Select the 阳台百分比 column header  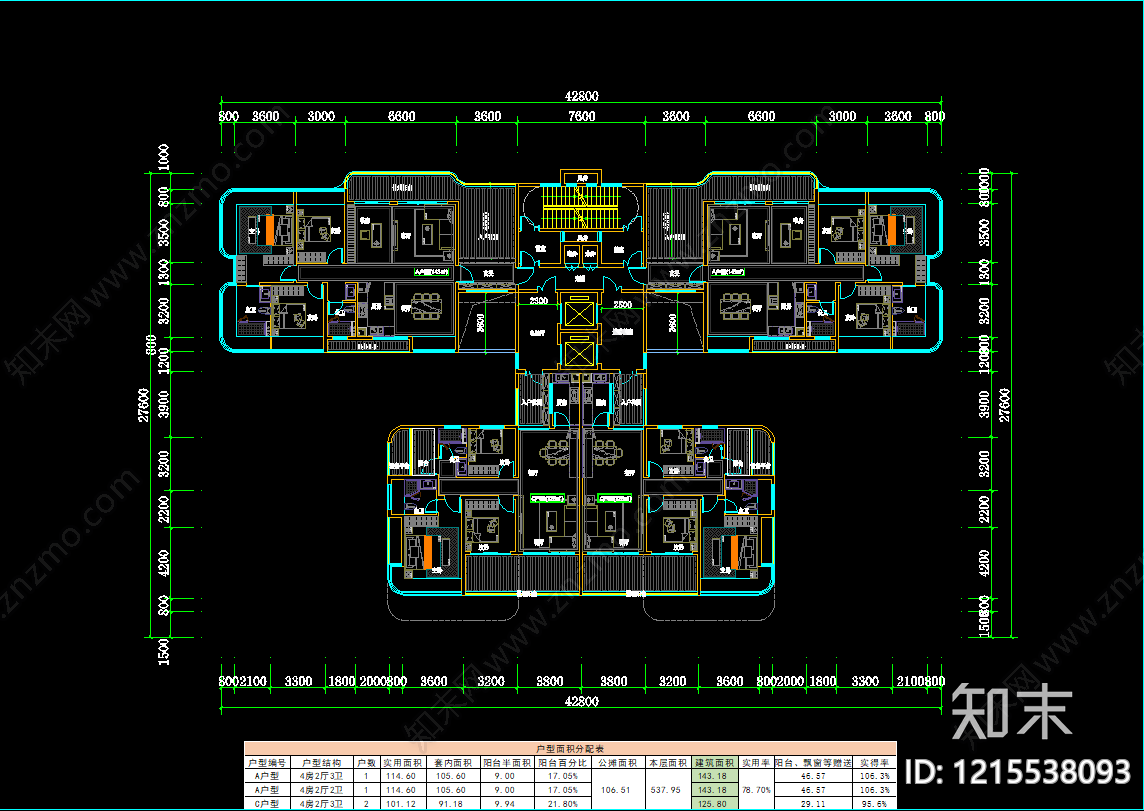pos(563,762)
